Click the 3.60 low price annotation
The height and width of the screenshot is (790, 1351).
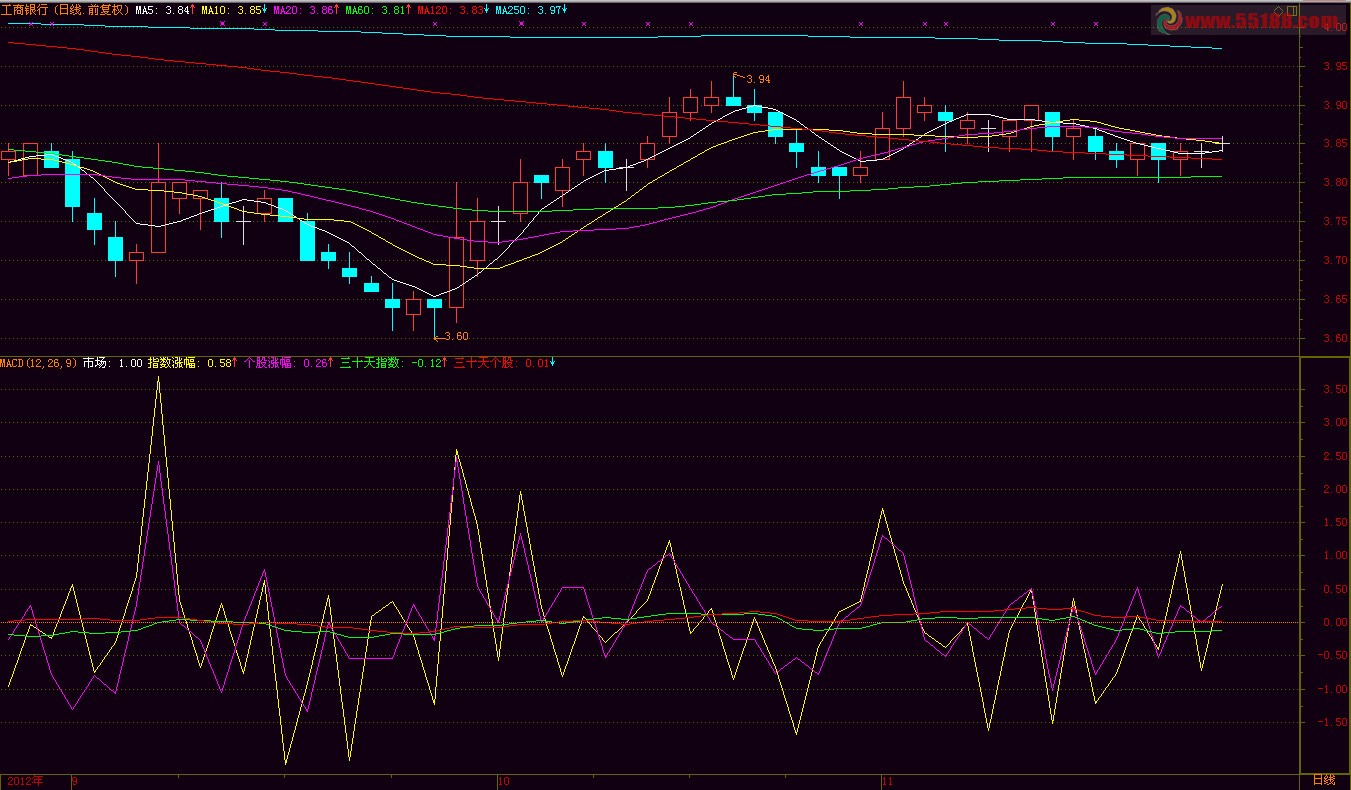[x=456, y=337]
